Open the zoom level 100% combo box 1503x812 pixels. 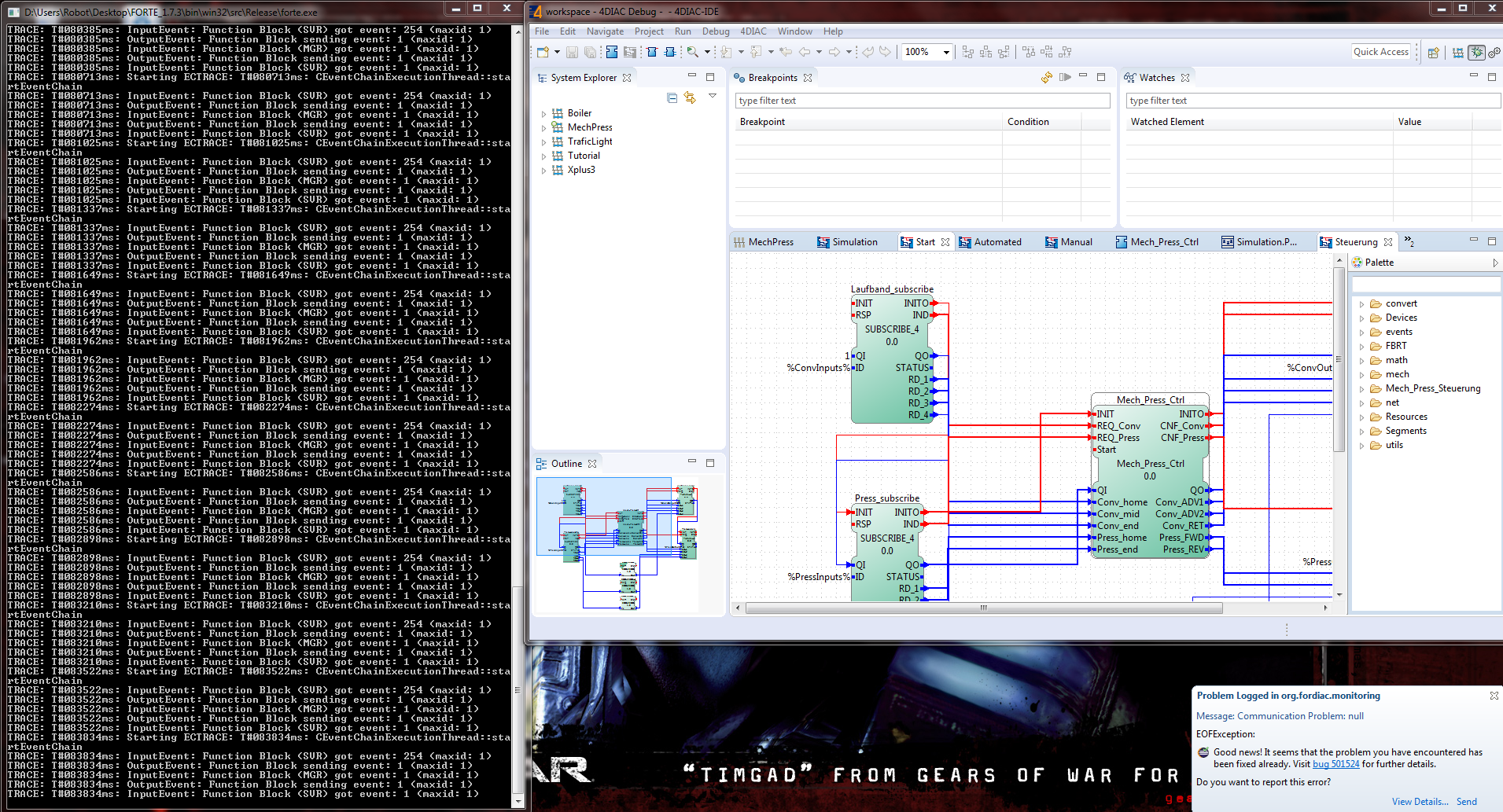pos(927,52)
